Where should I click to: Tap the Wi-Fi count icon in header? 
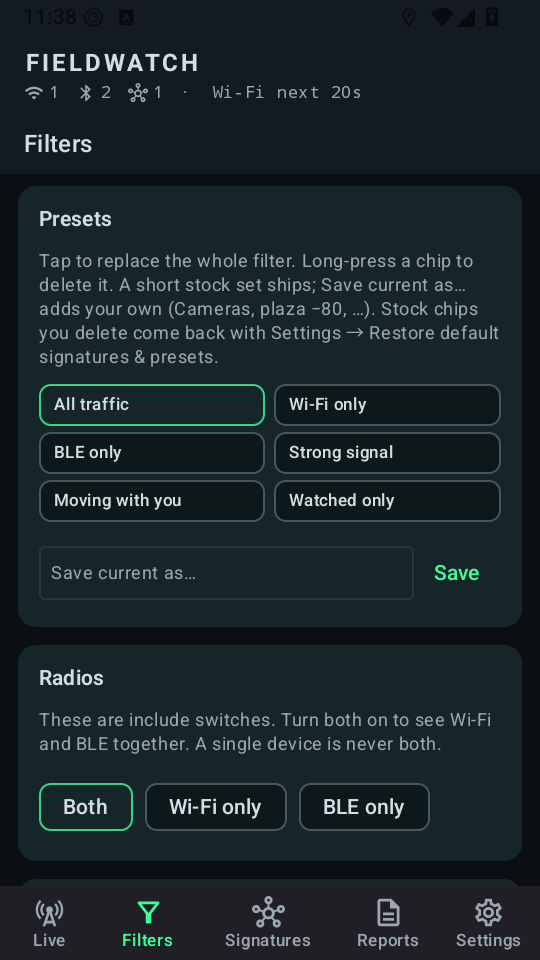tap(34, 92)
